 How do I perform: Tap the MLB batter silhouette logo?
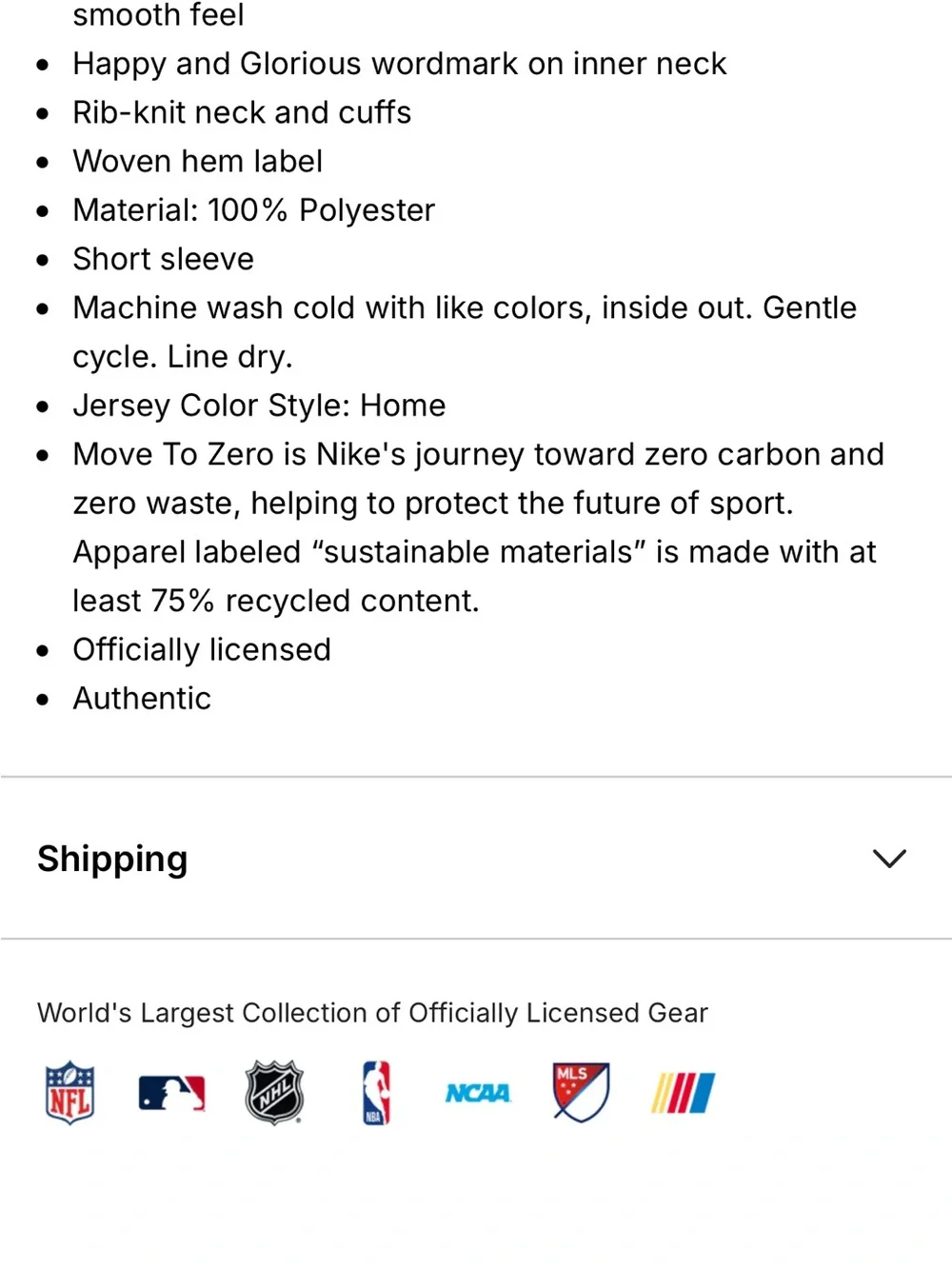[x=171, y=1093]
